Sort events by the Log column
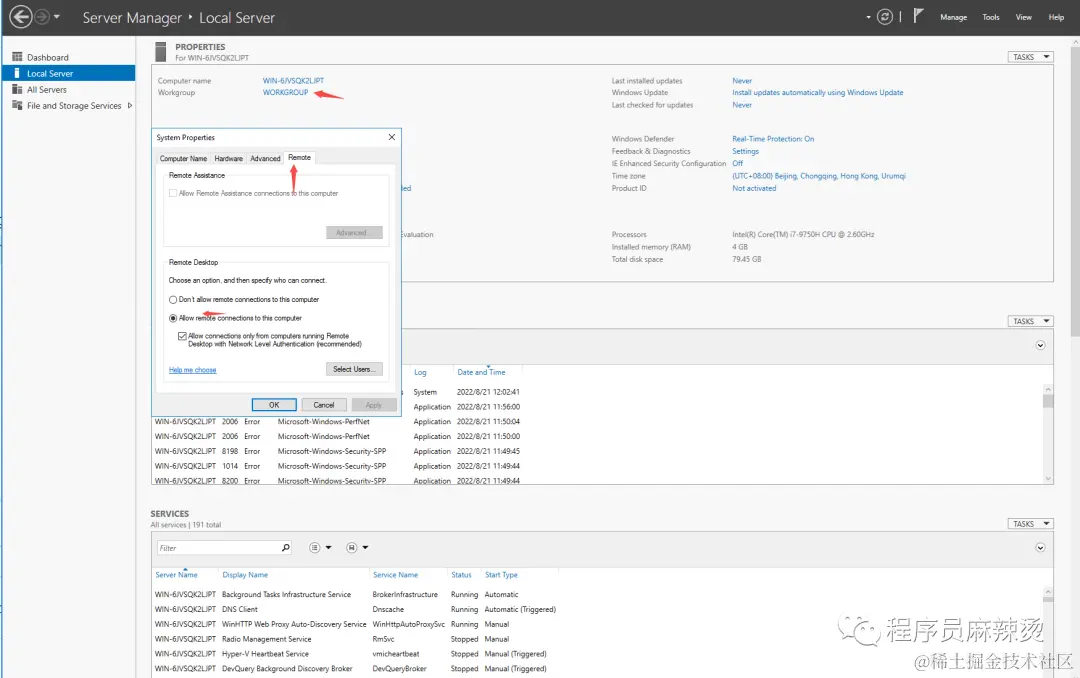This screenshot has width=1080, height=678. [x=420, y=372]
